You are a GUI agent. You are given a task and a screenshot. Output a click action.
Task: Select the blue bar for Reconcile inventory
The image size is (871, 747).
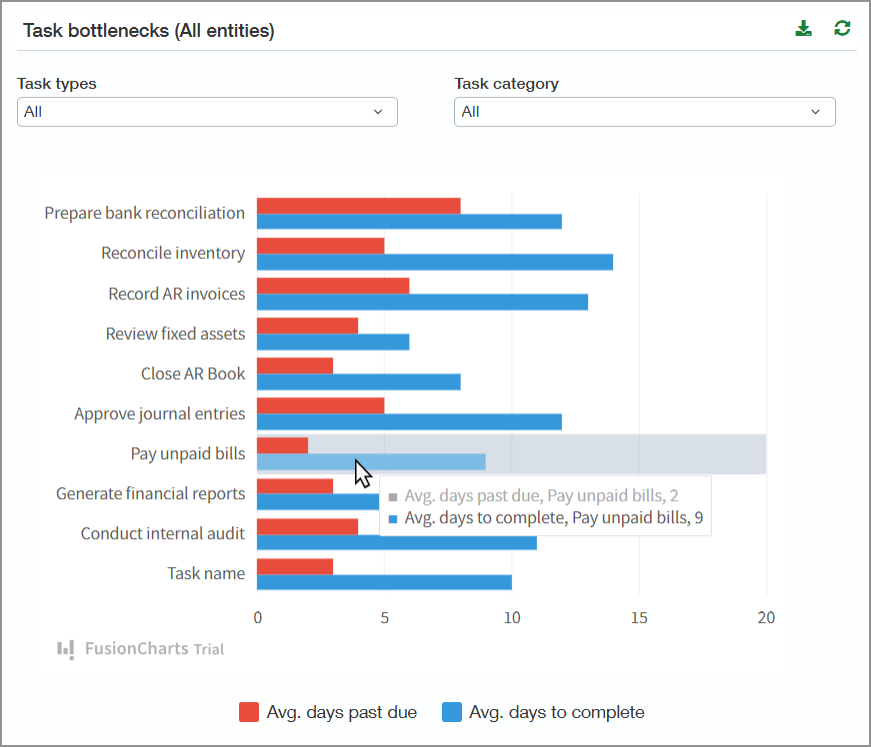pyautogui.click(x=430, y=262)
